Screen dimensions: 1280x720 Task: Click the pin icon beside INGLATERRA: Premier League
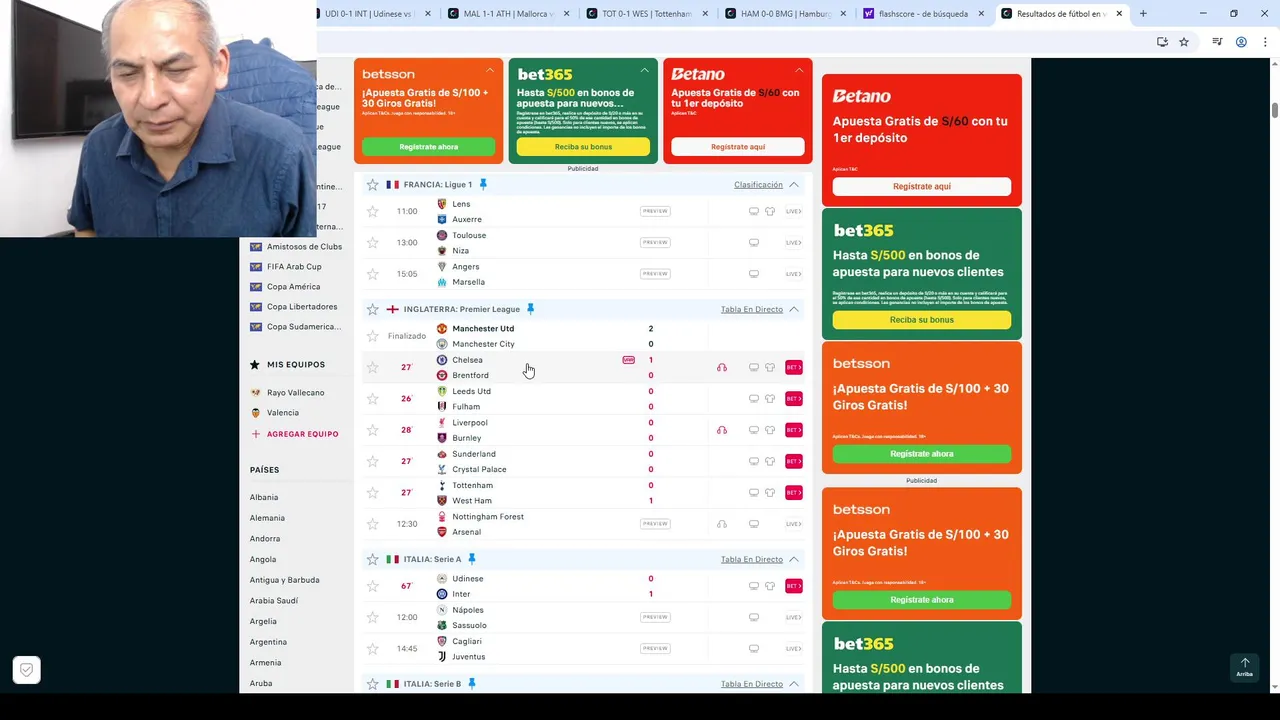pos(531,309)
